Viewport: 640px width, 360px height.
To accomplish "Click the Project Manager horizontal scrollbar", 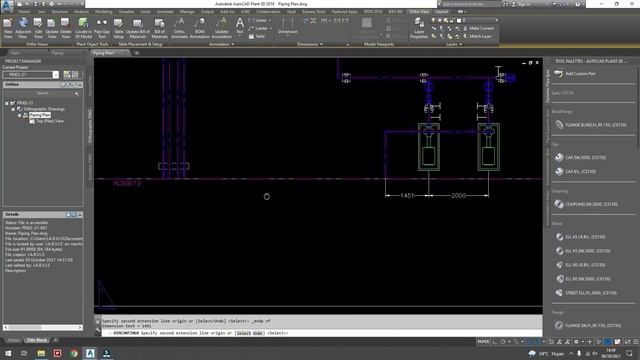I will pos(42,327).
